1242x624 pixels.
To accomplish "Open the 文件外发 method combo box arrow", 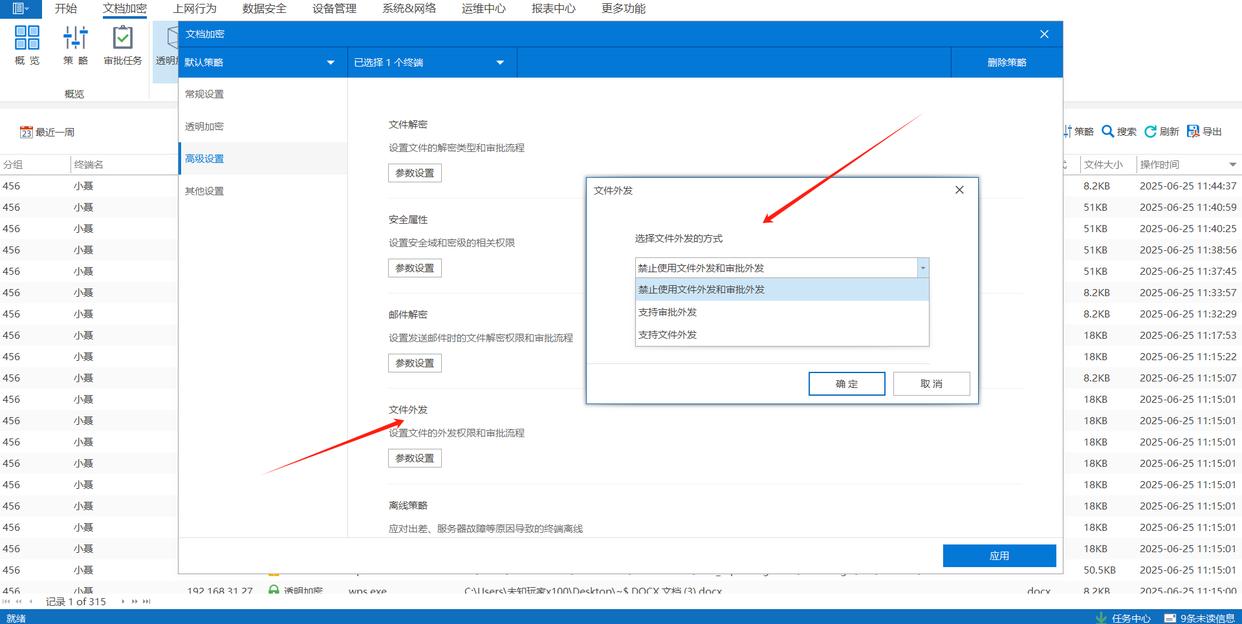I will point(923,268).
